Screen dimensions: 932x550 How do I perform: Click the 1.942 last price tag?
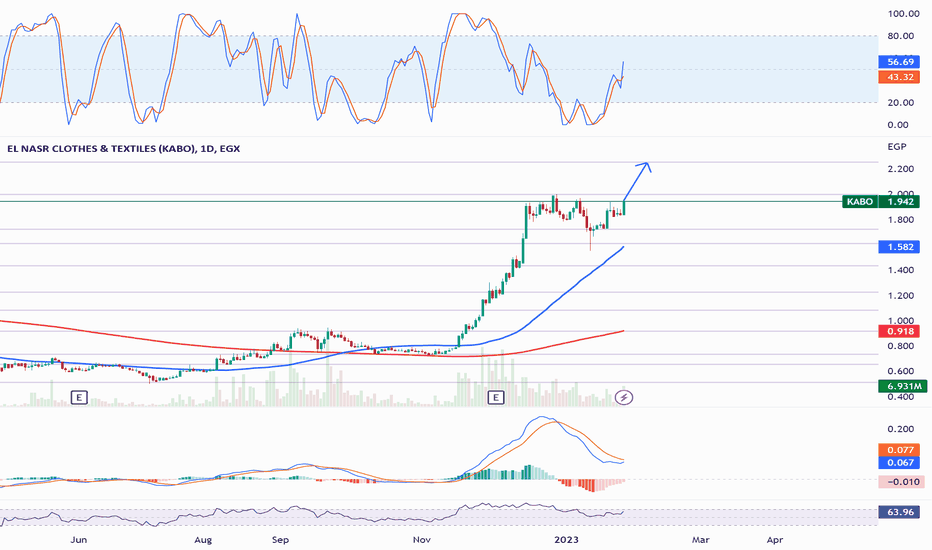(x=900, y=202)
